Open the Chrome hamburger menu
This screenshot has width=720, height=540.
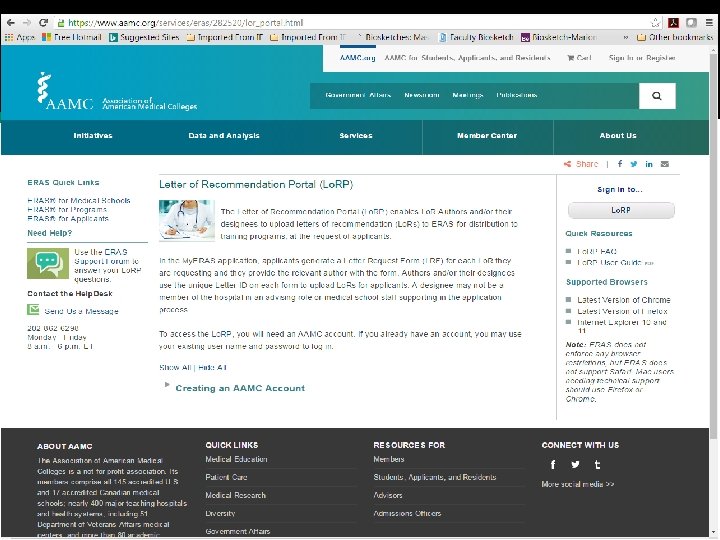709,22
